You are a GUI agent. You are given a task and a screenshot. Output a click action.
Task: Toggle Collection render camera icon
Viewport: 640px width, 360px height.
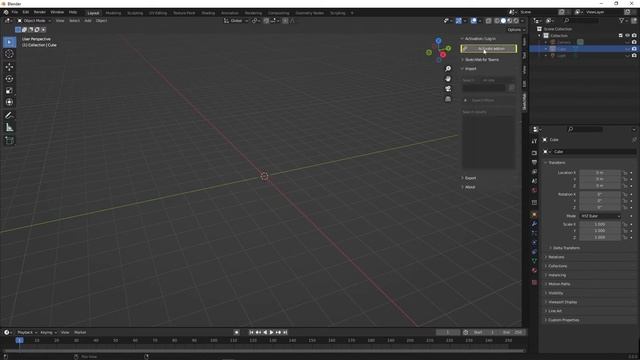pos(634,36)
